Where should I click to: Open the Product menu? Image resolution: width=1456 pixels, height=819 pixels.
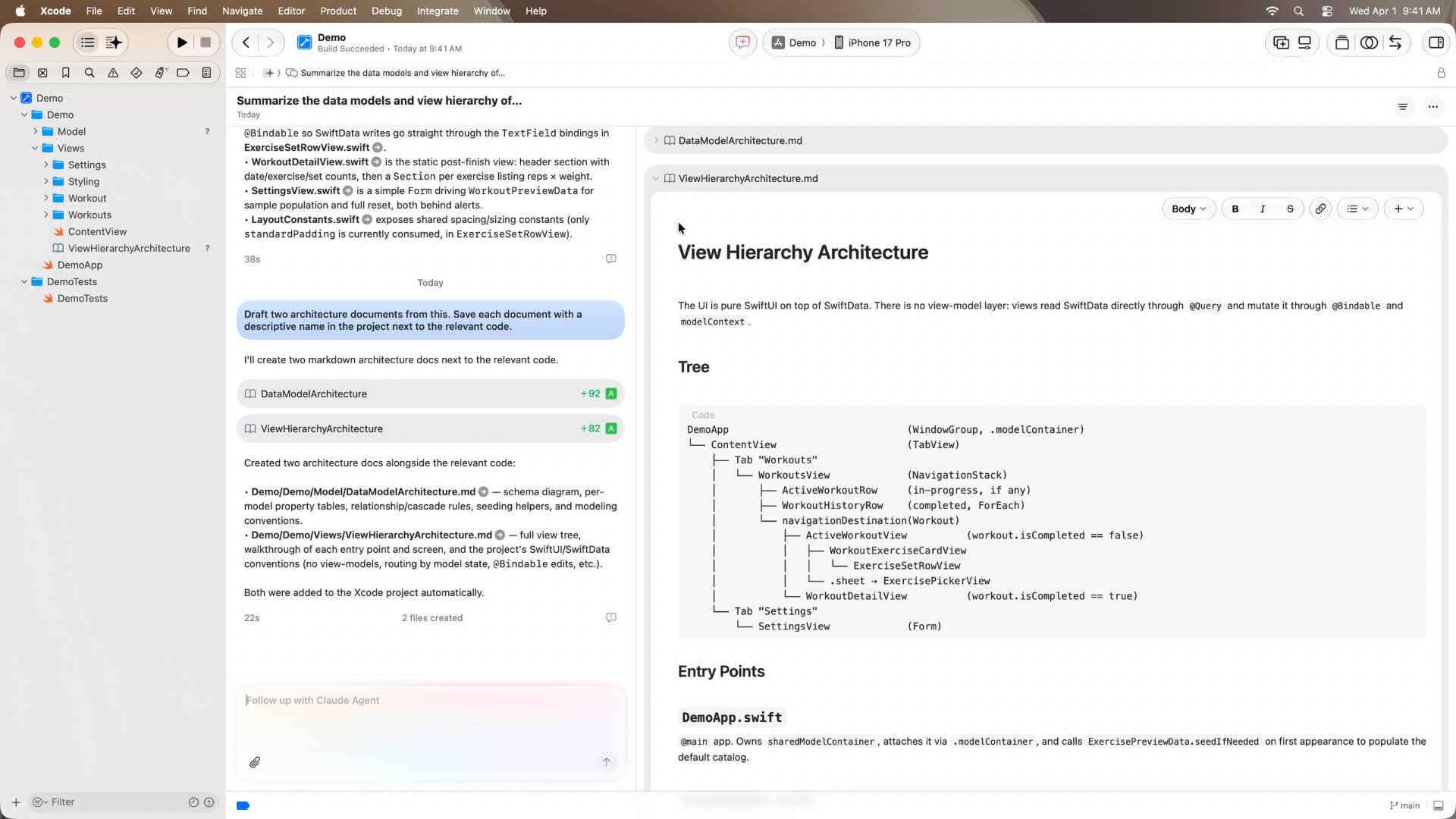pos(338,11)
